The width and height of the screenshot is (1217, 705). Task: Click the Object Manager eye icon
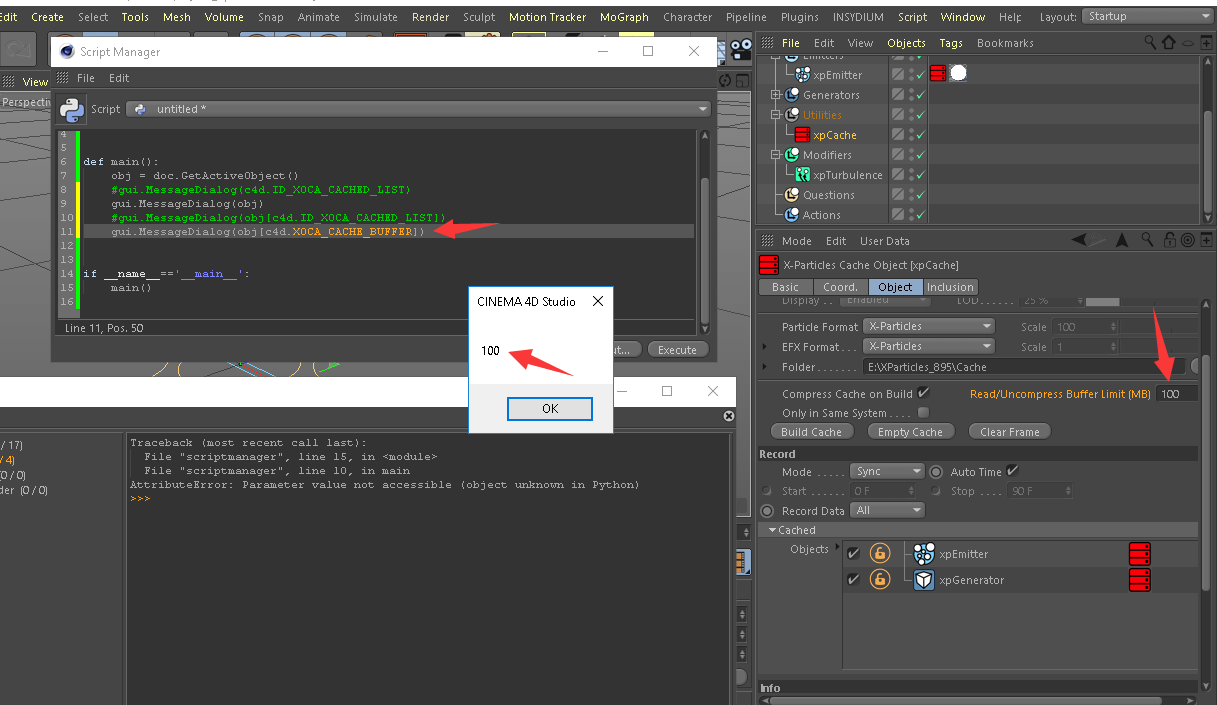1188,43
